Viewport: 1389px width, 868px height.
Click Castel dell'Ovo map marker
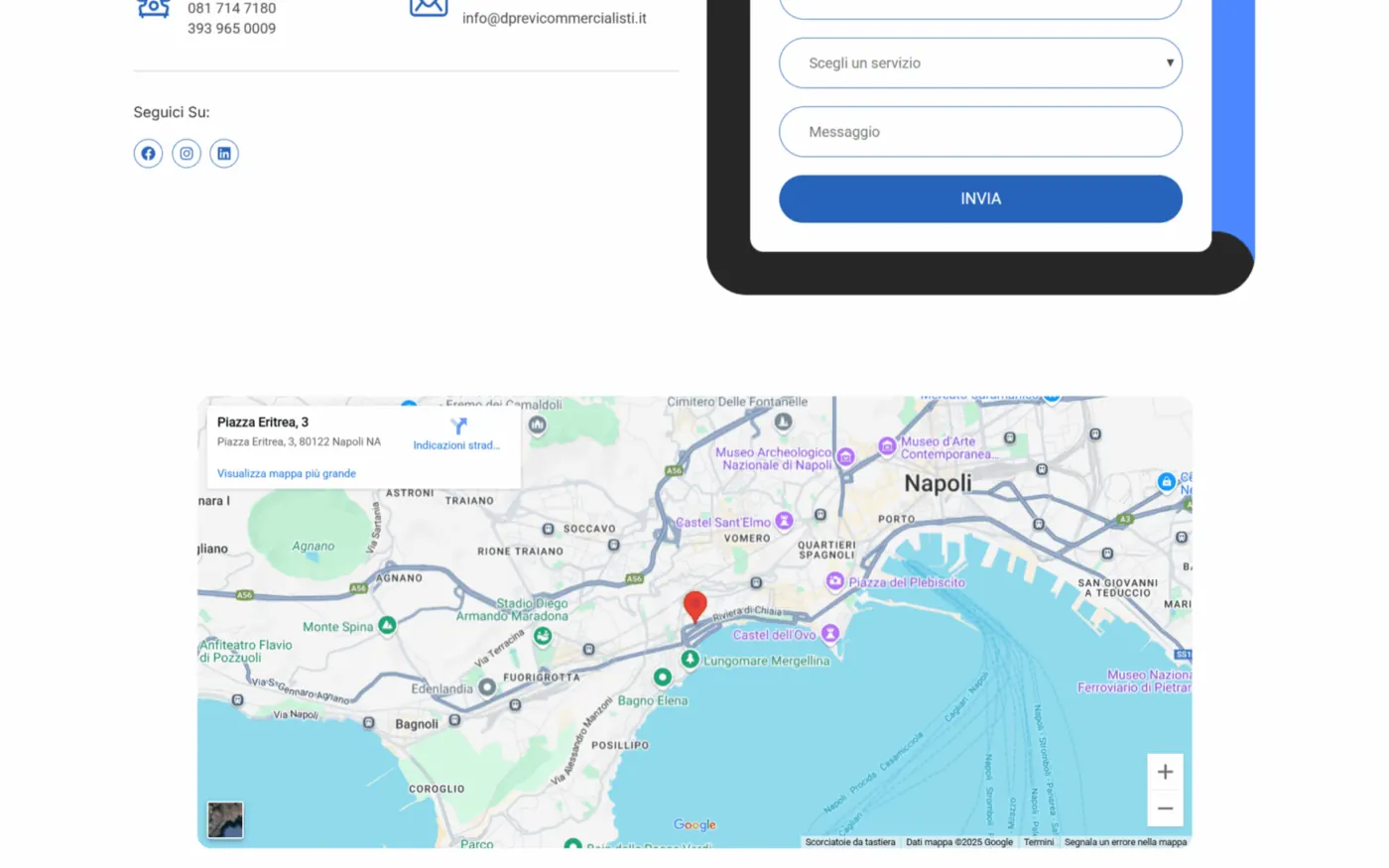(830, 634)
